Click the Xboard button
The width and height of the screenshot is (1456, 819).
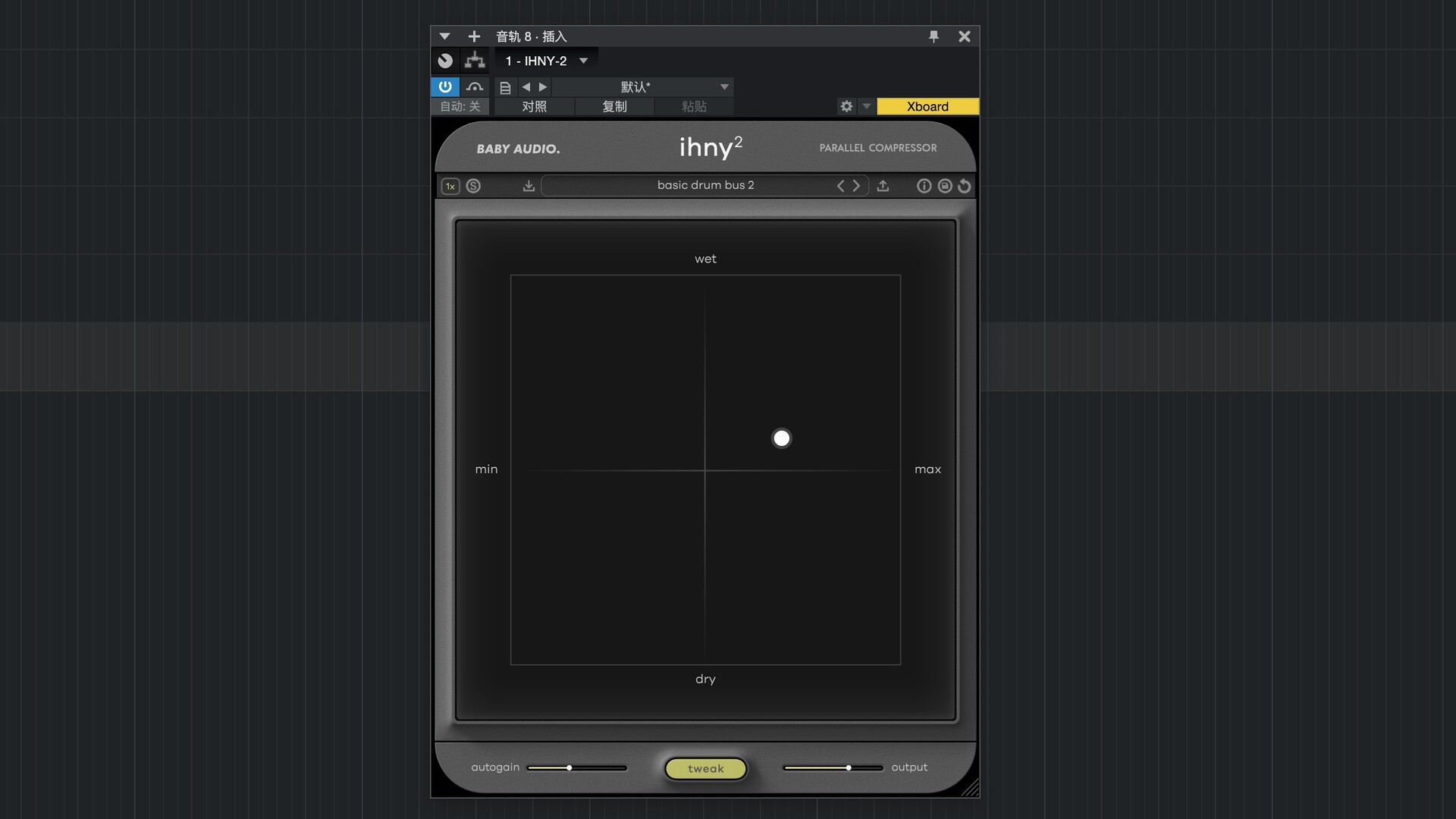pyautogui.click(x=927, y=106)
